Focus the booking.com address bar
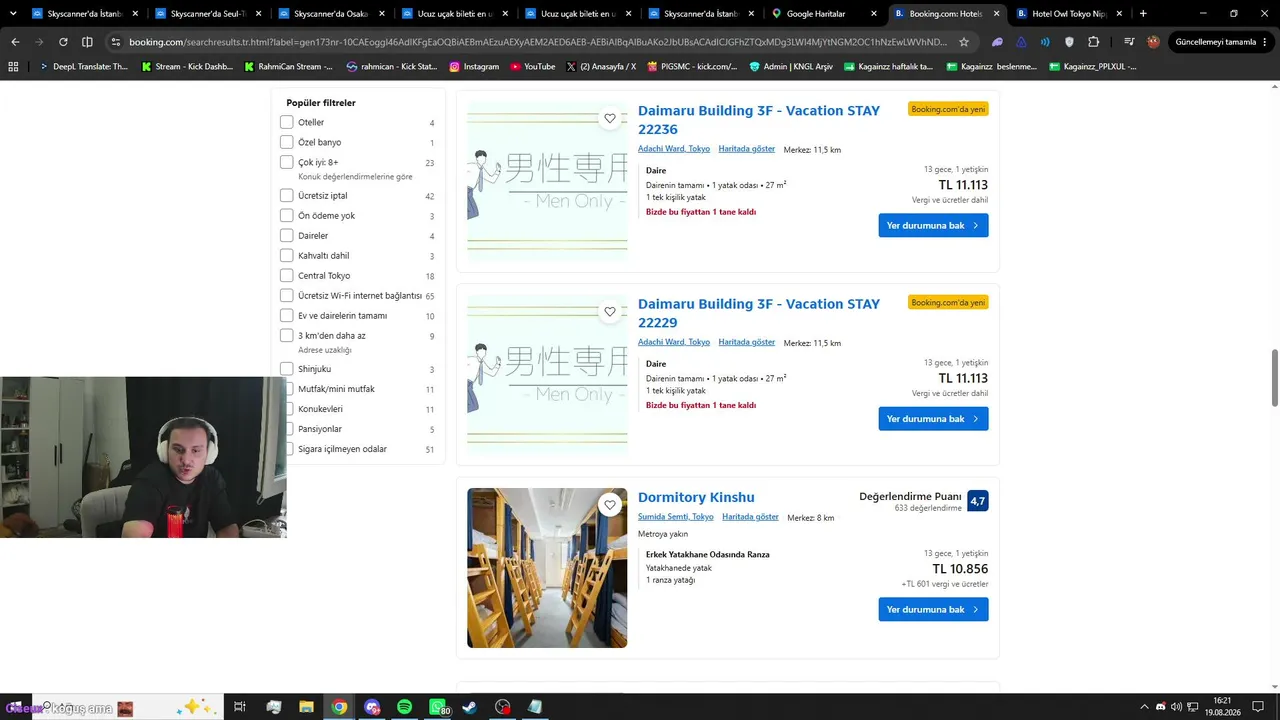 point(540,42)
